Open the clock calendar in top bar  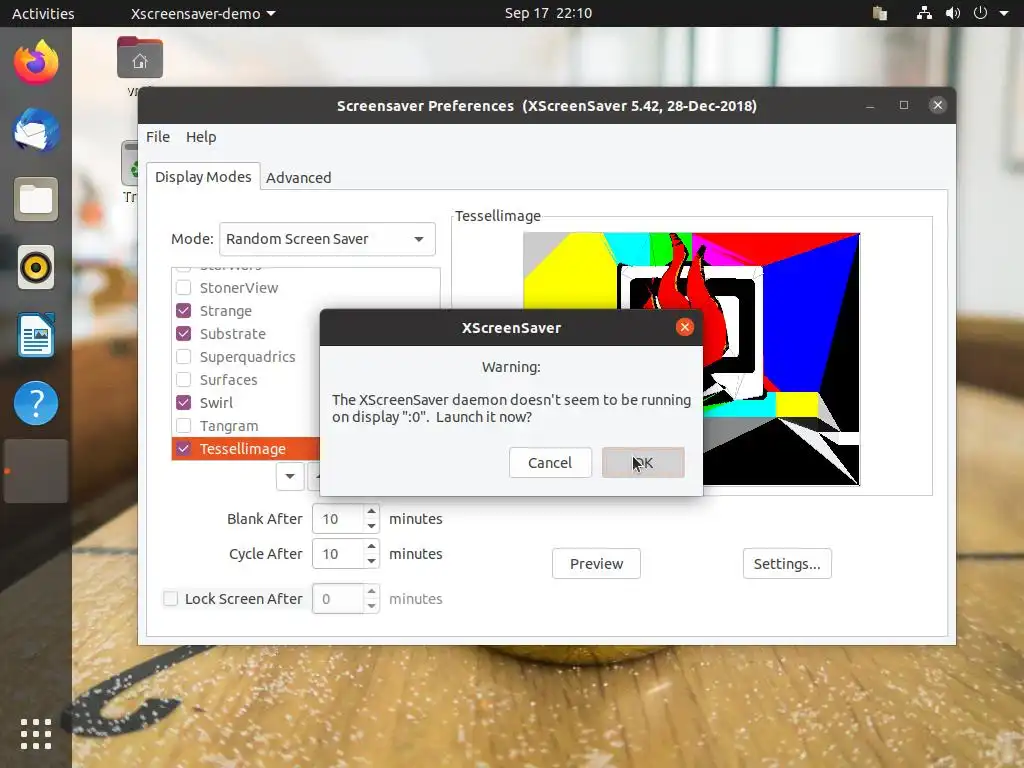(x=548, y=13)
